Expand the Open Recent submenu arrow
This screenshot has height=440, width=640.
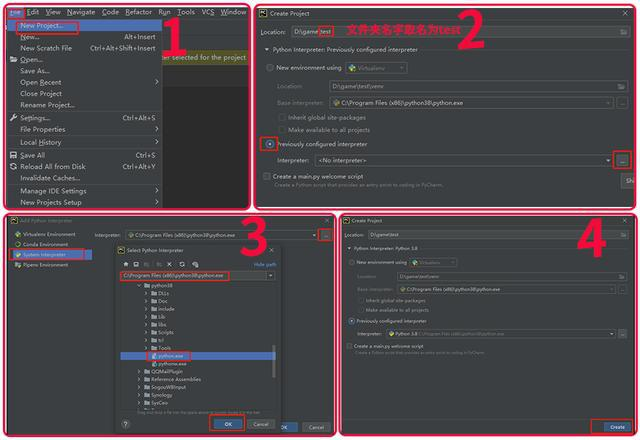(x=157, y=82)
